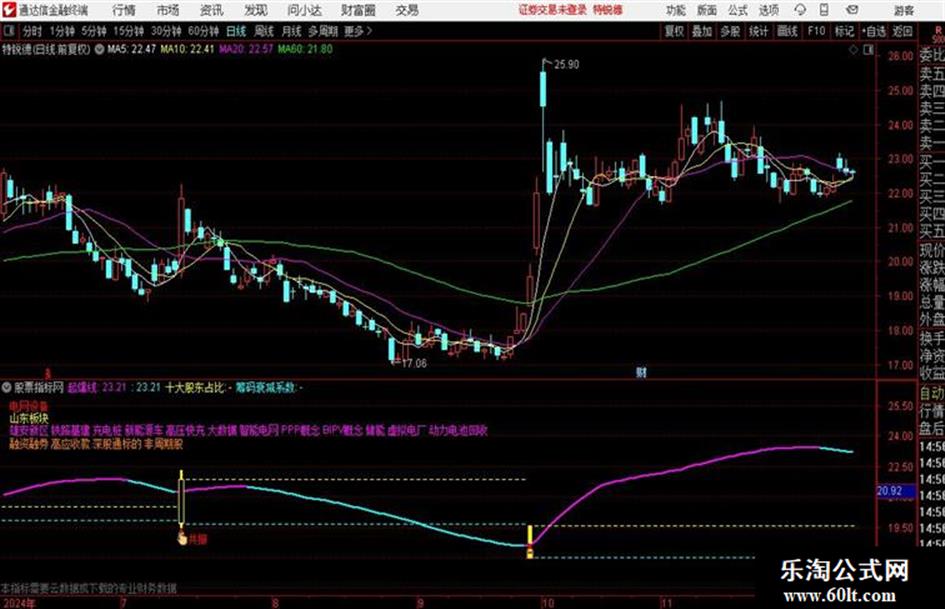This screenshot has width=945, height=609.
Task: Click the 自动 tab in right sidebar
Action: point(932,393)
